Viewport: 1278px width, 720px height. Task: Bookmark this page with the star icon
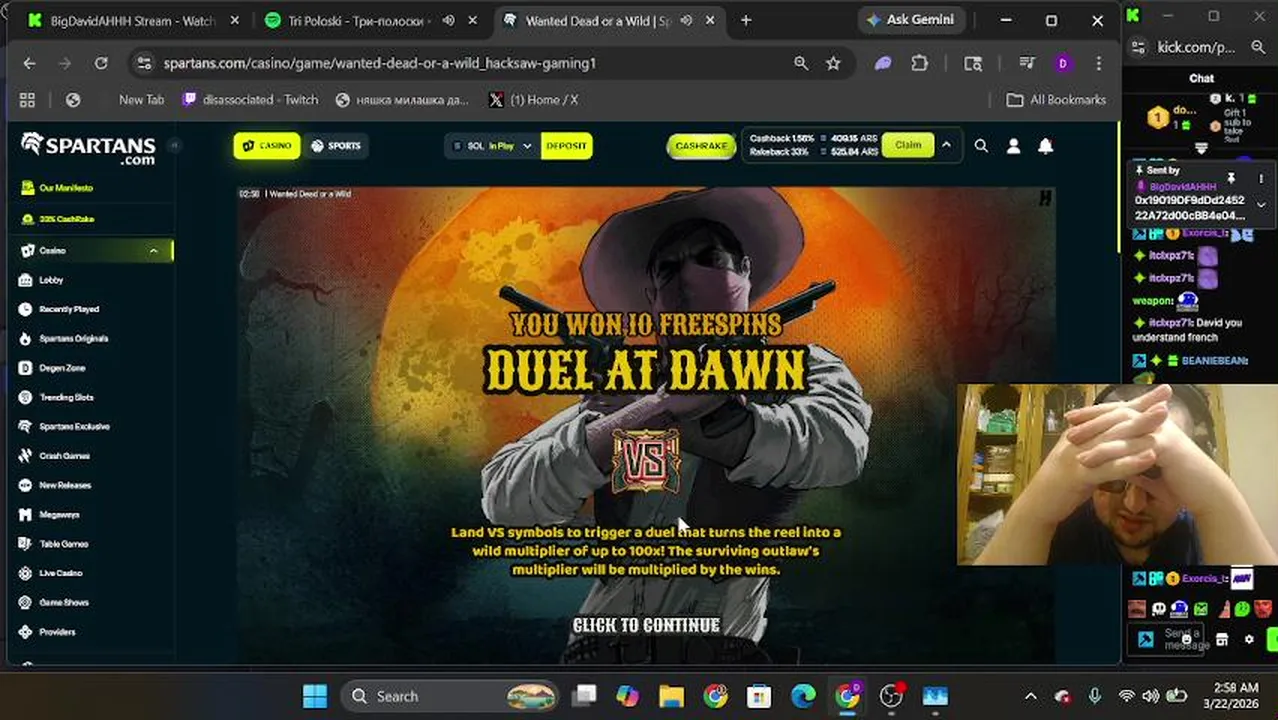(x=833, y=63)
